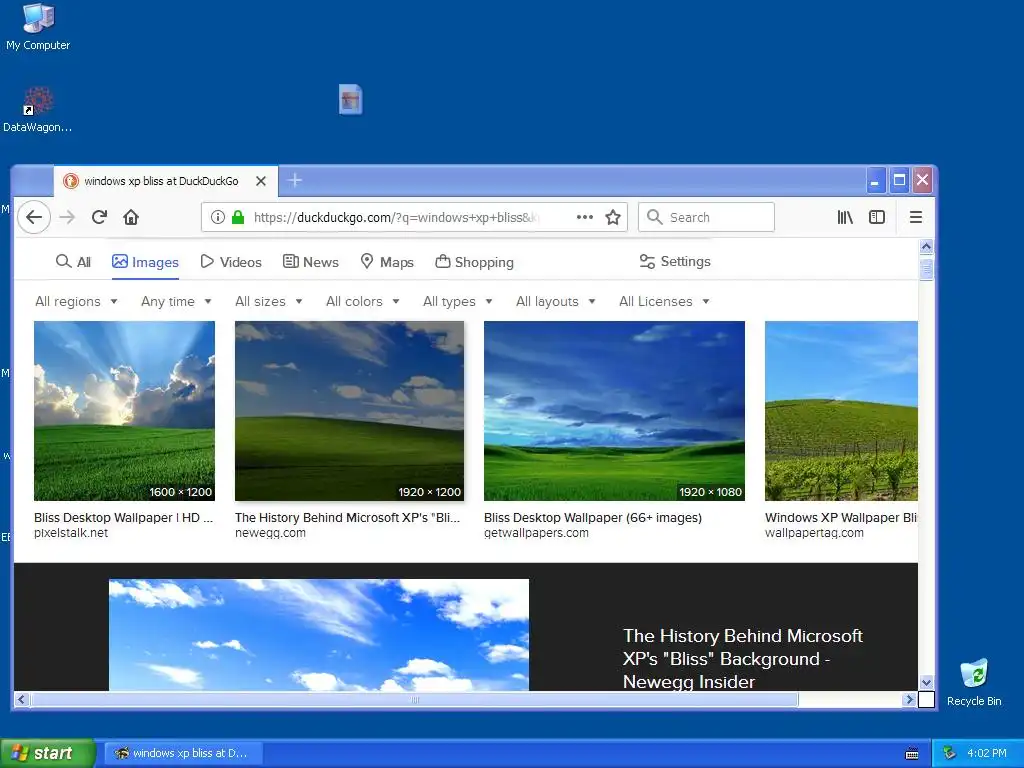This screenshot has height=768, width=1024.
Task: Click pixelstalk.net source text
Action: [71, 533]
